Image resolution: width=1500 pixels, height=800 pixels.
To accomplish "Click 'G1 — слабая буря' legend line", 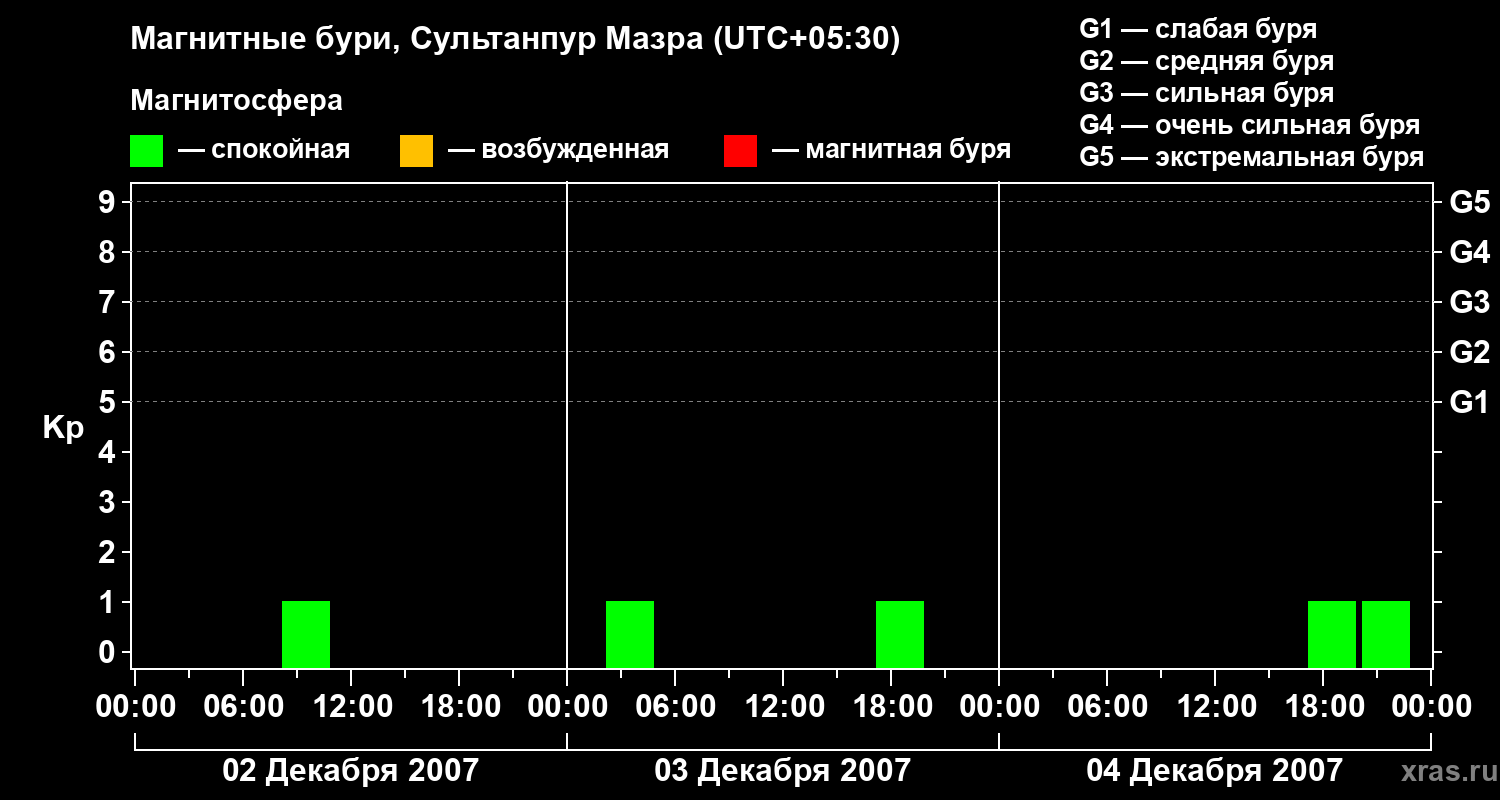I will coord(1198,29).
